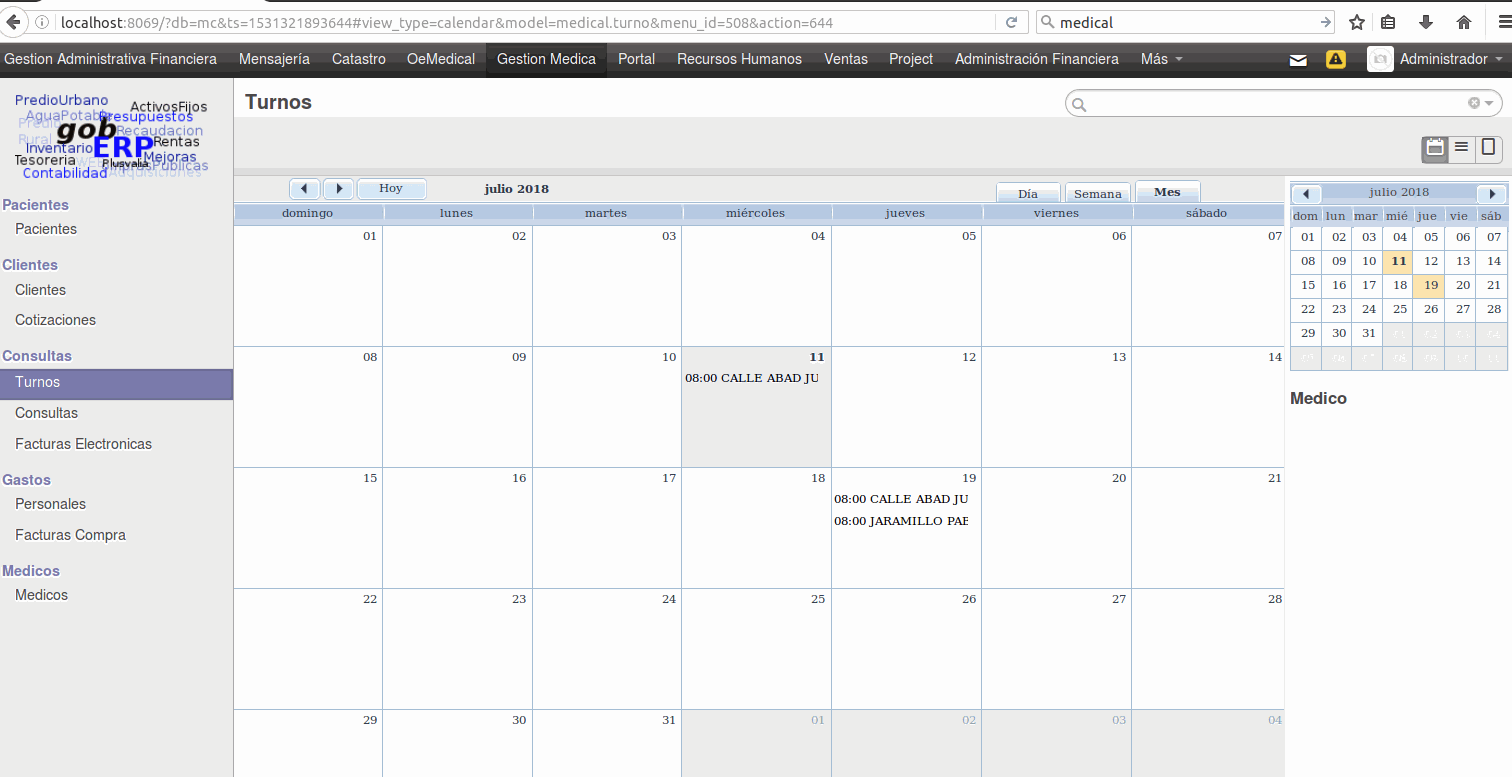Go to browser home icon
This screenshot has height=777, width=1512.
pyautogui.click(x=1463, y=22)
